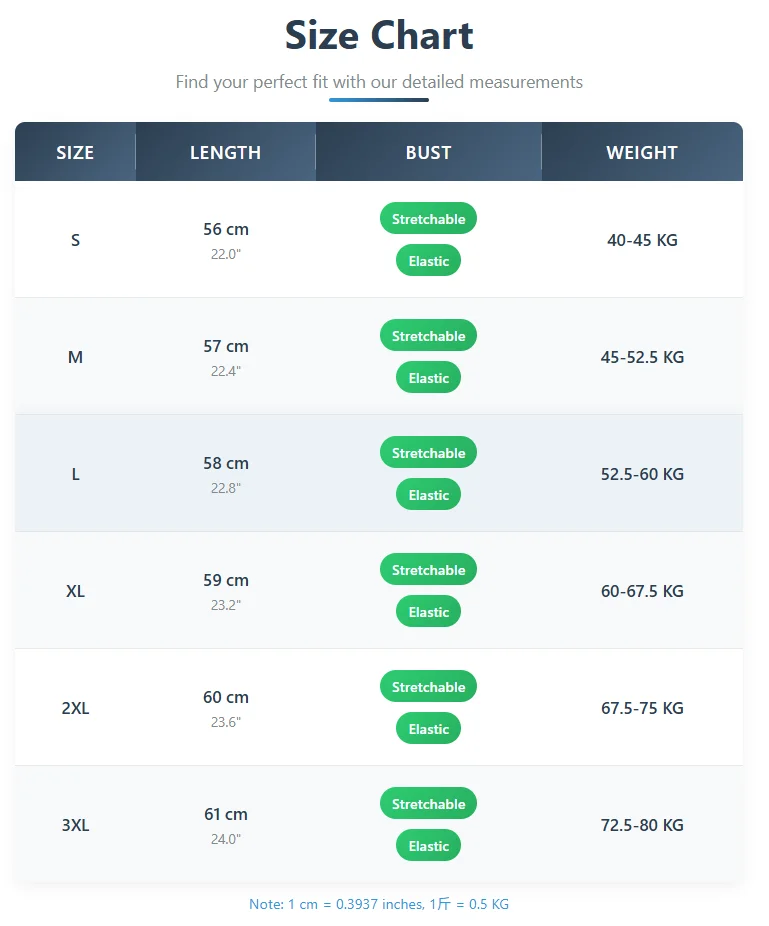Screen dimensions: 769x926
Task: Select the L size label
Action: pos(75,474)
